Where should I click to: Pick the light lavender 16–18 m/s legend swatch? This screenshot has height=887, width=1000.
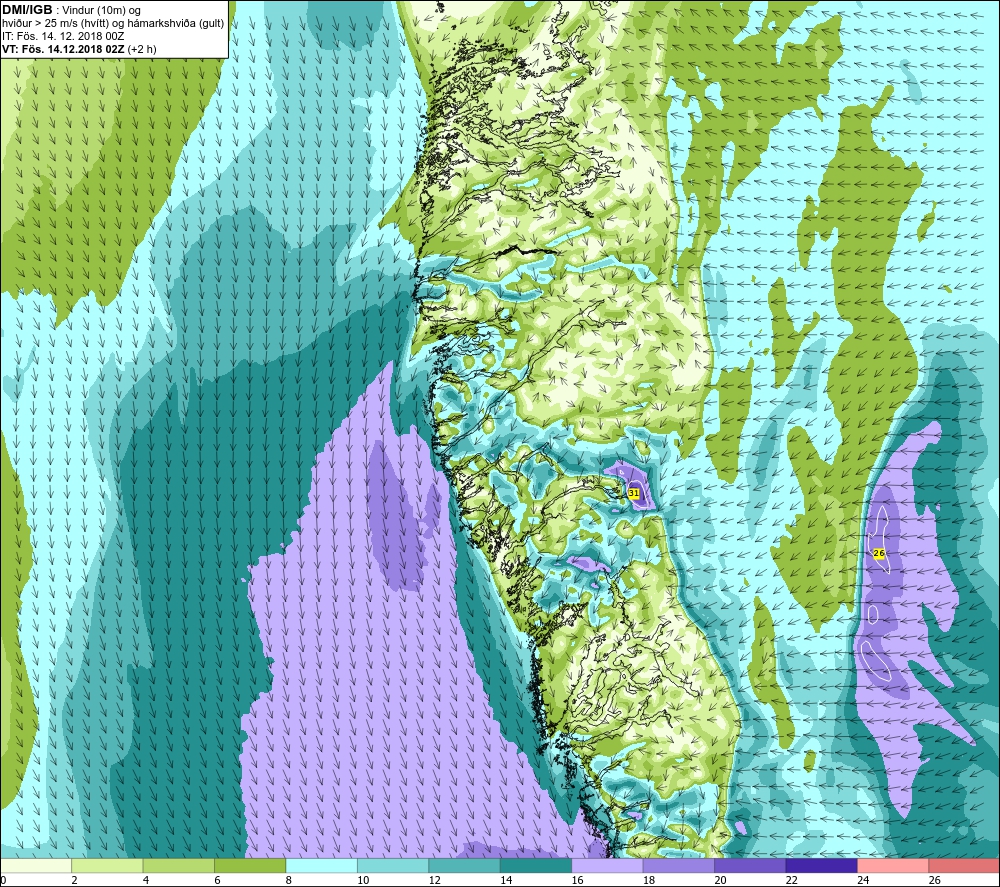coord(607,865)
